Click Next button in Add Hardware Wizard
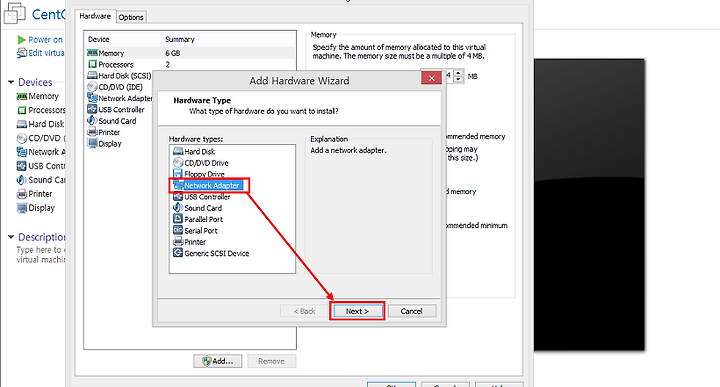The image size is (720, 387). pyautogui.click(x=357, y=311)
